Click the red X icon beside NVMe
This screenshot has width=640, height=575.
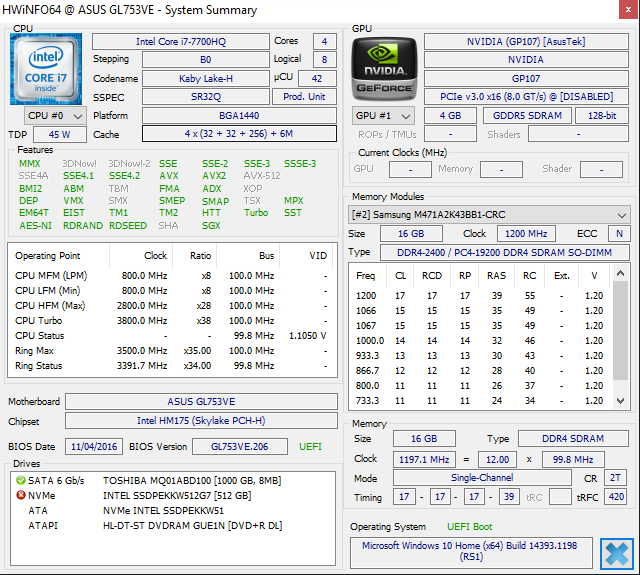(x=20, y=495)
